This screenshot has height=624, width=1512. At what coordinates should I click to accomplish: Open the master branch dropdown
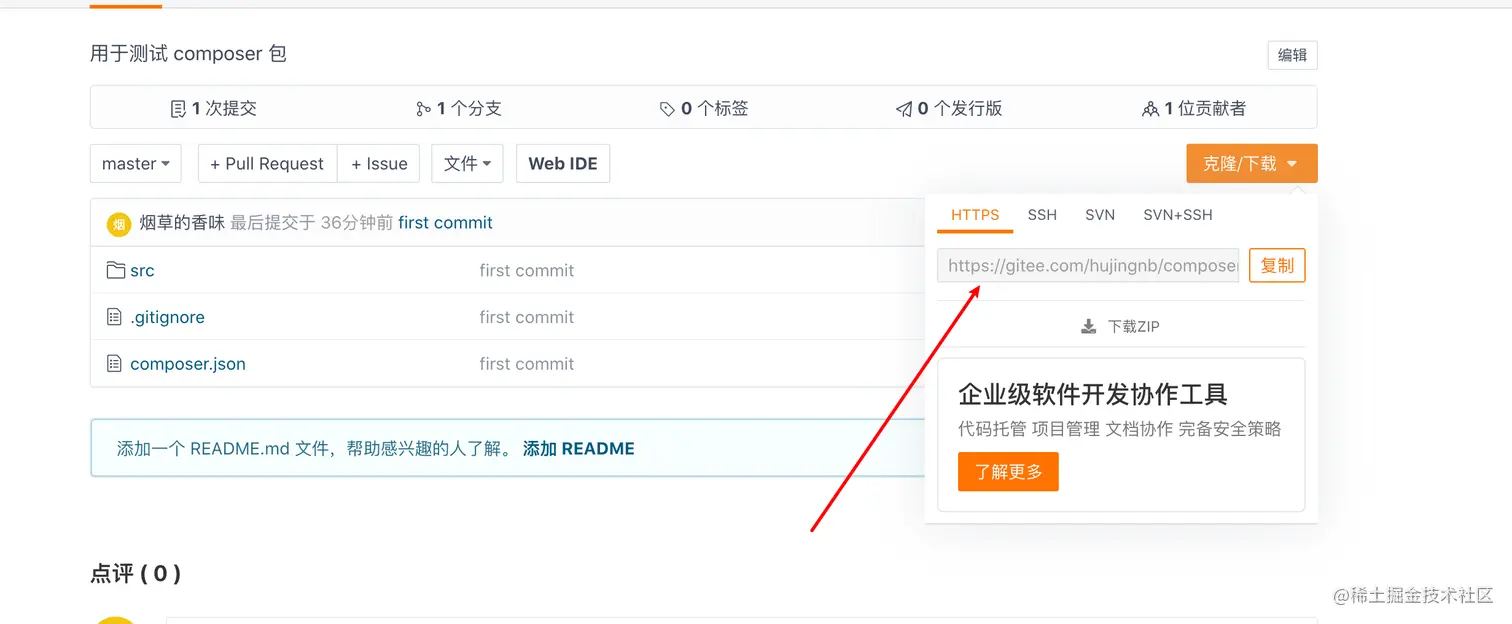[135, 163]
